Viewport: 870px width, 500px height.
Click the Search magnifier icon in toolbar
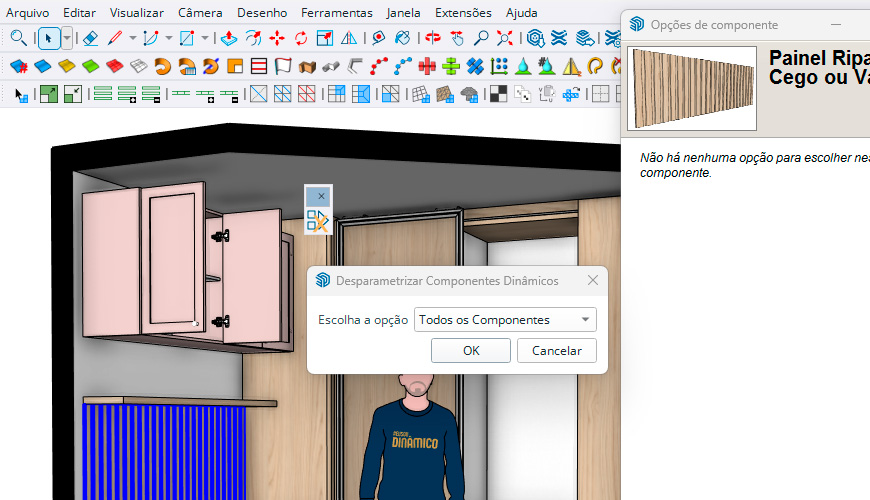pos(18,39)
